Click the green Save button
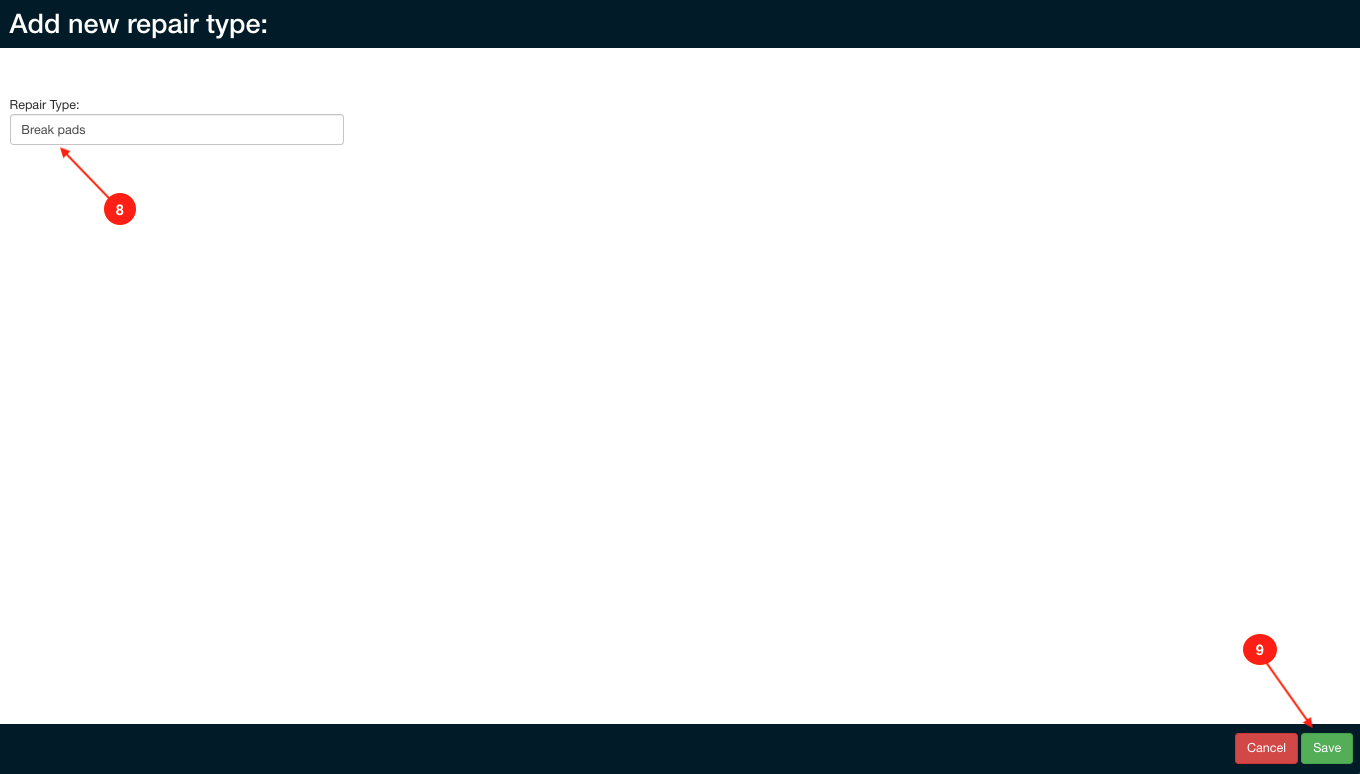Image resolution: width=1360 pixels, height=774 pixels. click(1326, 748)
